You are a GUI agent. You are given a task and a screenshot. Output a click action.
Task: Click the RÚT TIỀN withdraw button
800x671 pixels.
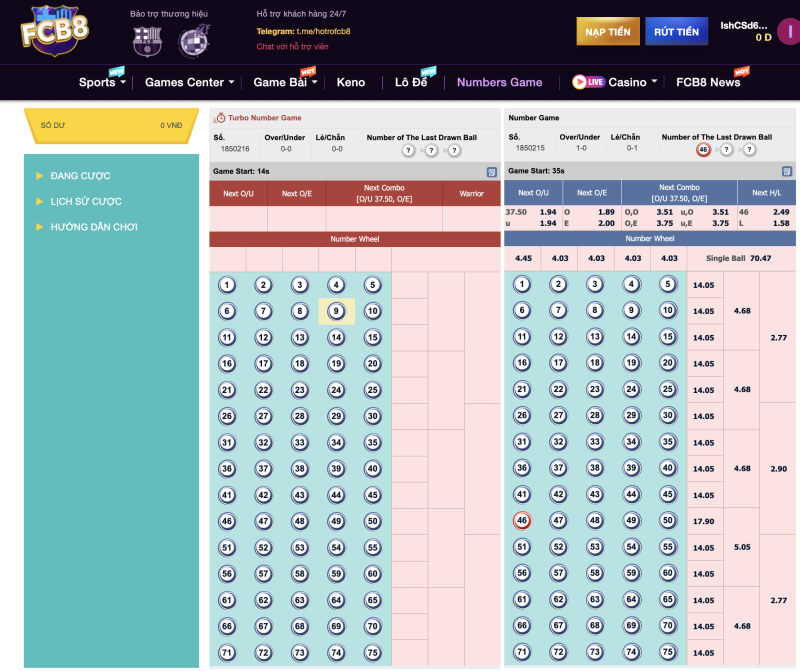[677, 32]
